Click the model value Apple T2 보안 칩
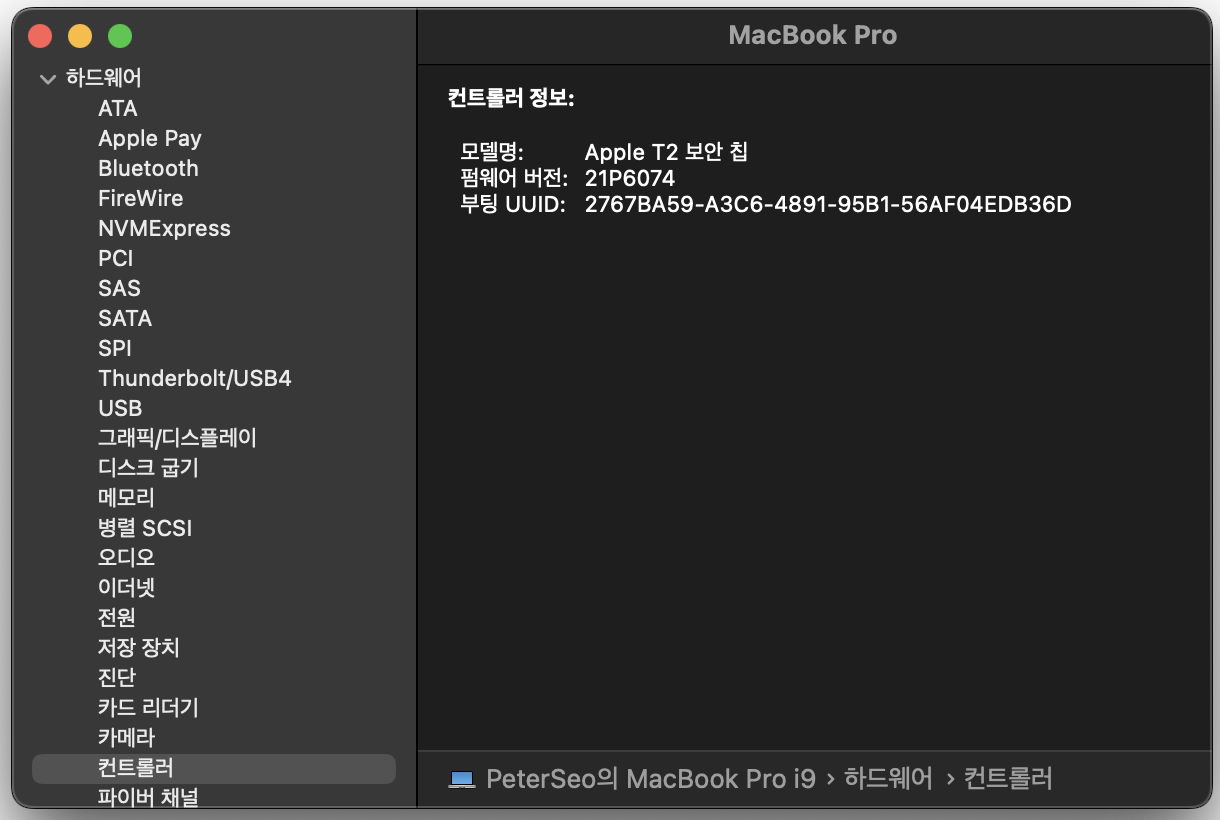This screenshot has width=1220, height=820. [x=666, y=152]
